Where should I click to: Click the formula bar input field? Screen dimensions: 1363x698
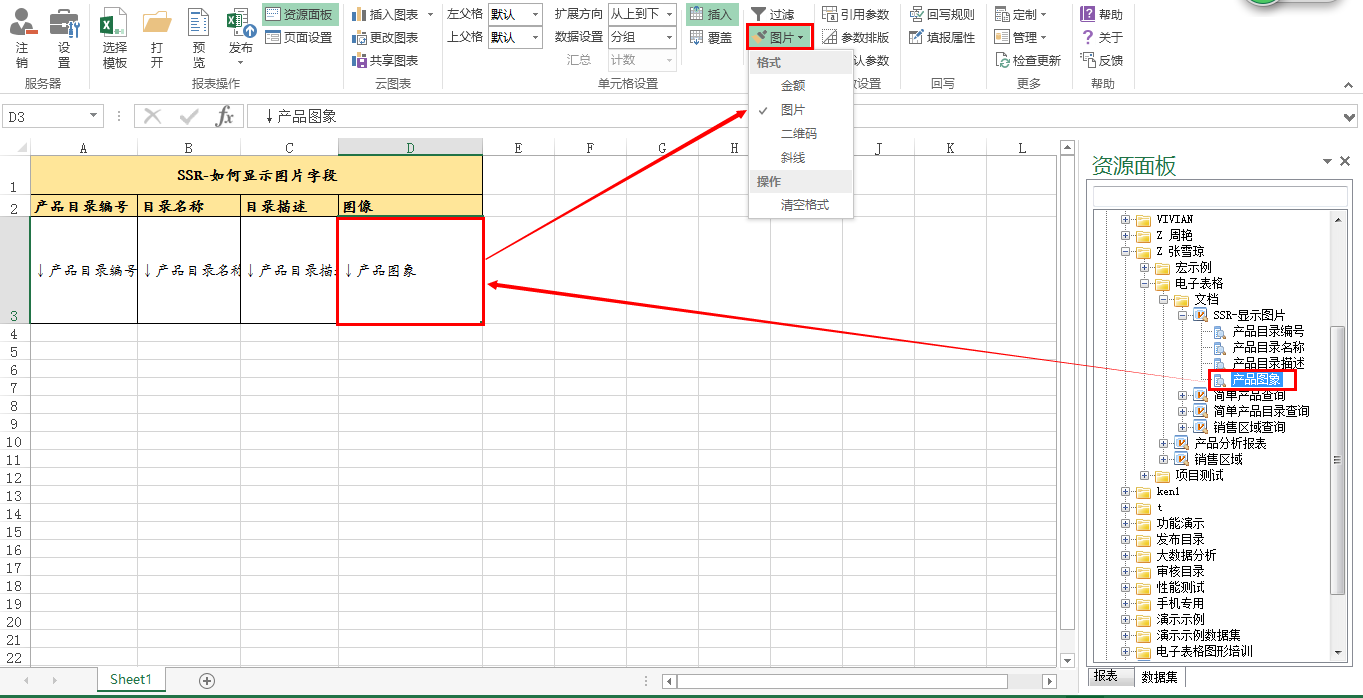(792, 116)
